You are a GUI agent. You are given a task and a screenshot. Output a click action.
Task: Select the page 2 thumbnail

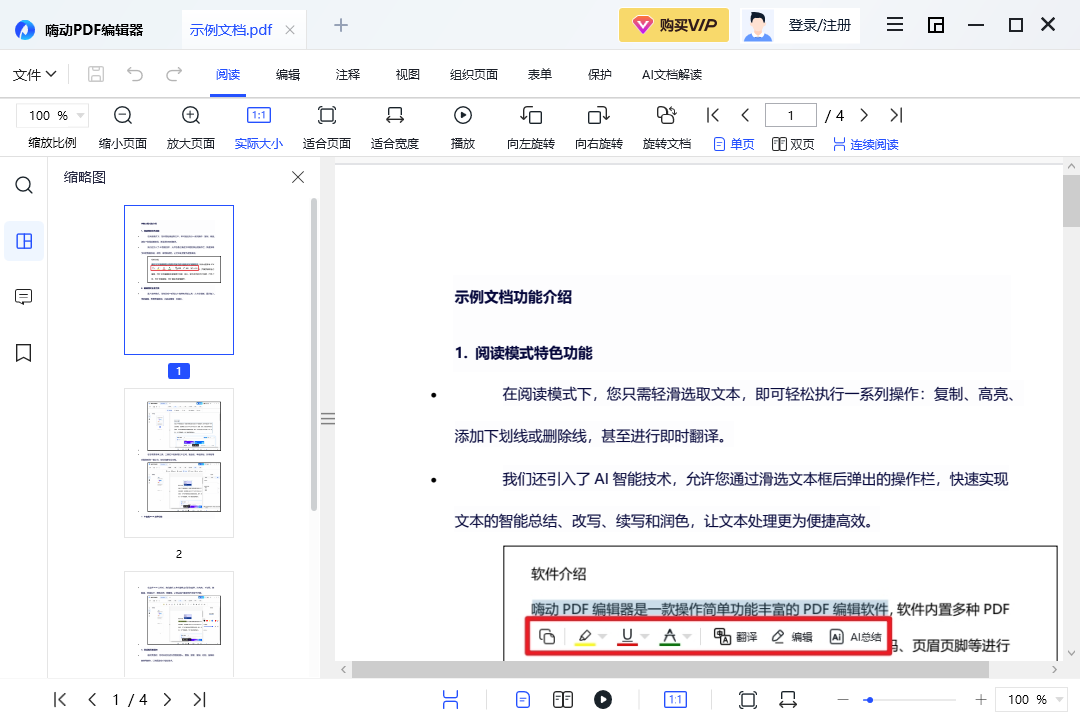click(x=178, y=462)
